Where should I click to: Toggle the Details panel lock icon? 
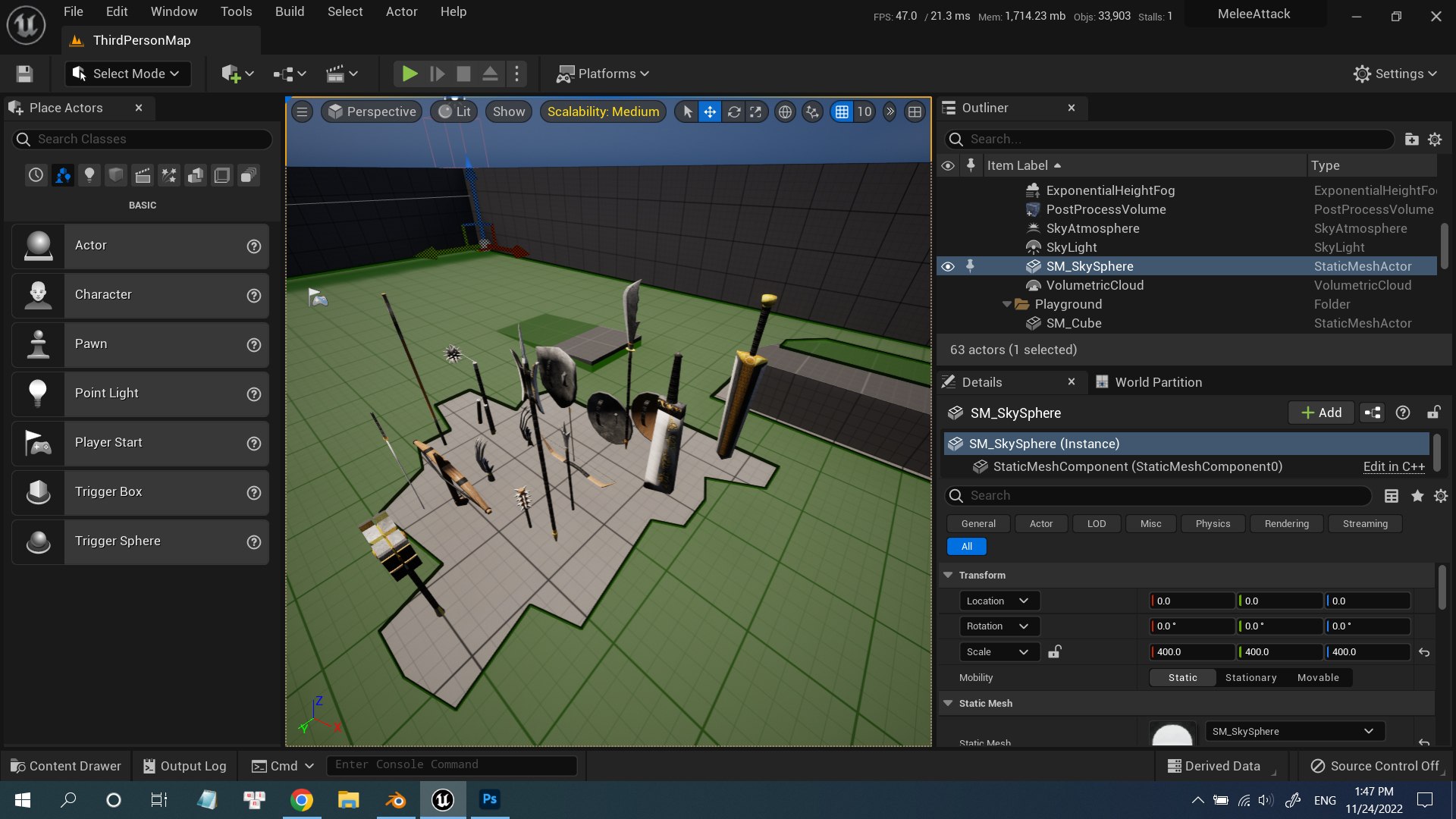[1433, 413]
